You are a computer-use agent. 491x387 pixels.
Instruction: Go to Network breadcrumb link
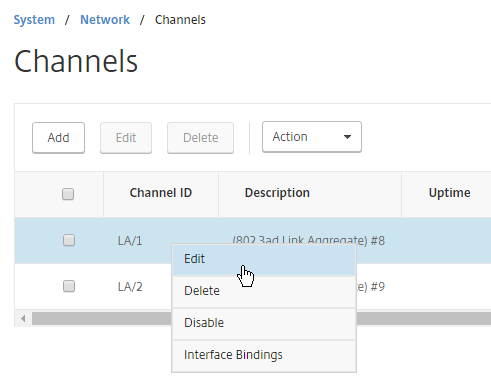coord(105,20)
